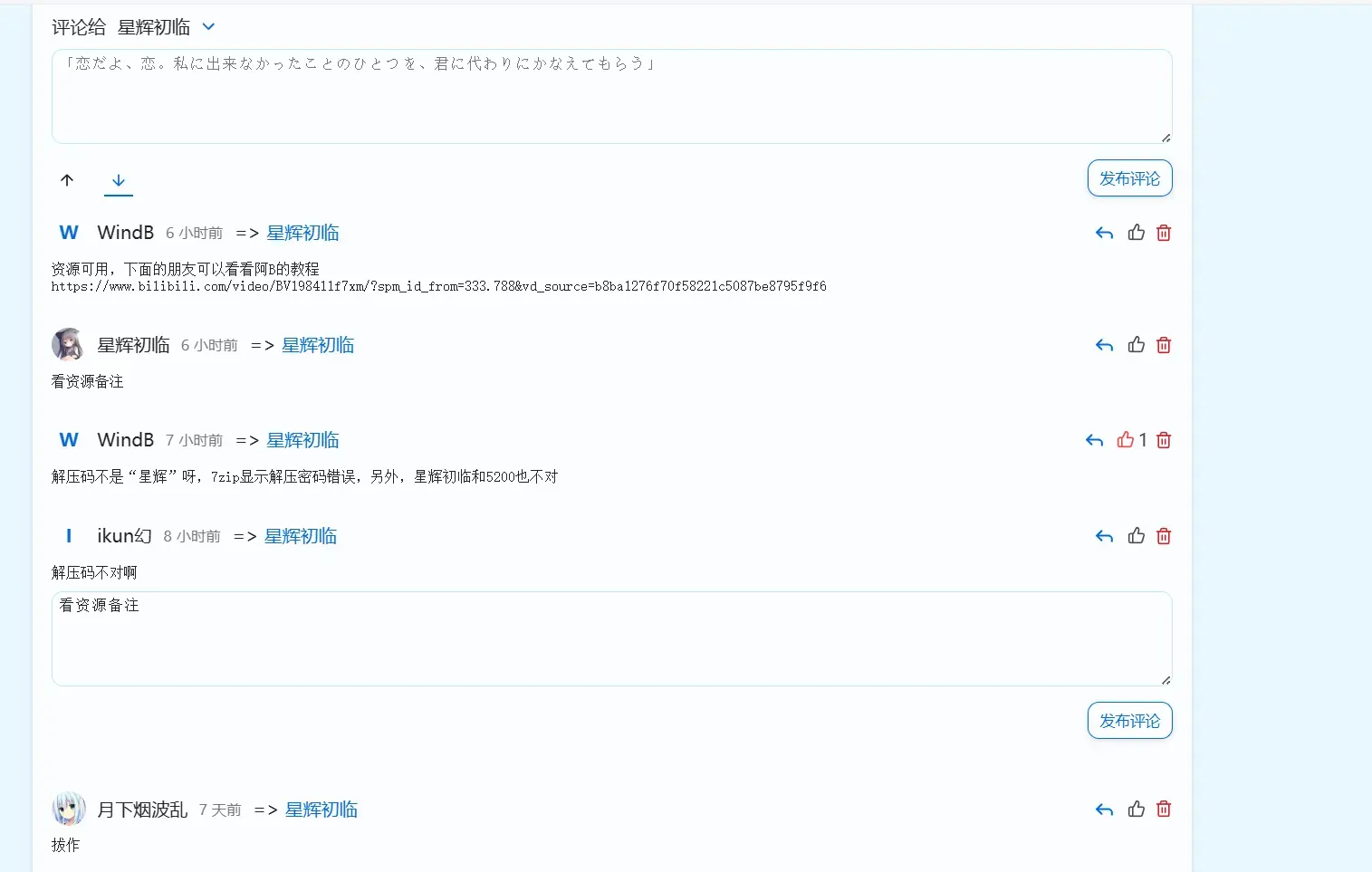Viewport: 1372px width, 872px height.
Task: Reply to 月下烟波乱's comment
Action: point(1104,810)
